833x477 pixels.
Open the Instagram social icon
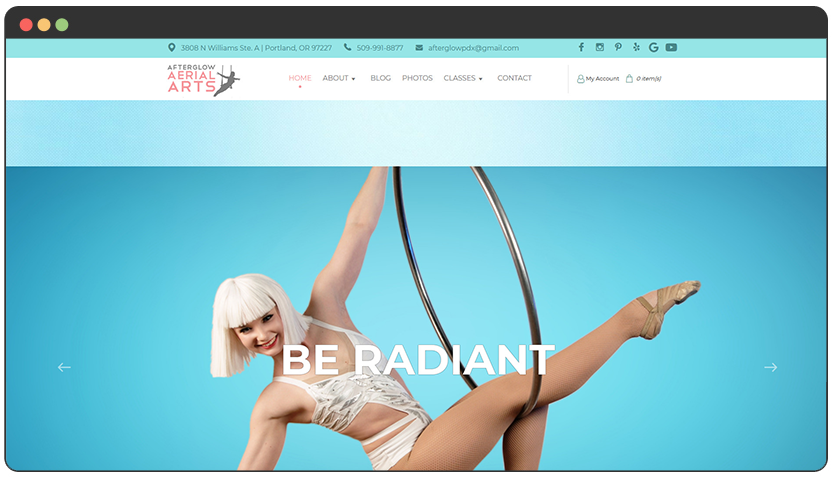(600, 47)
